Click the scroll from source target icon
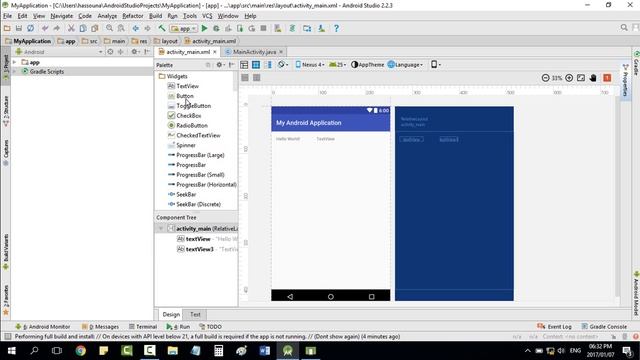The height and width of the screenshot is (360, 640). (110, 52)
